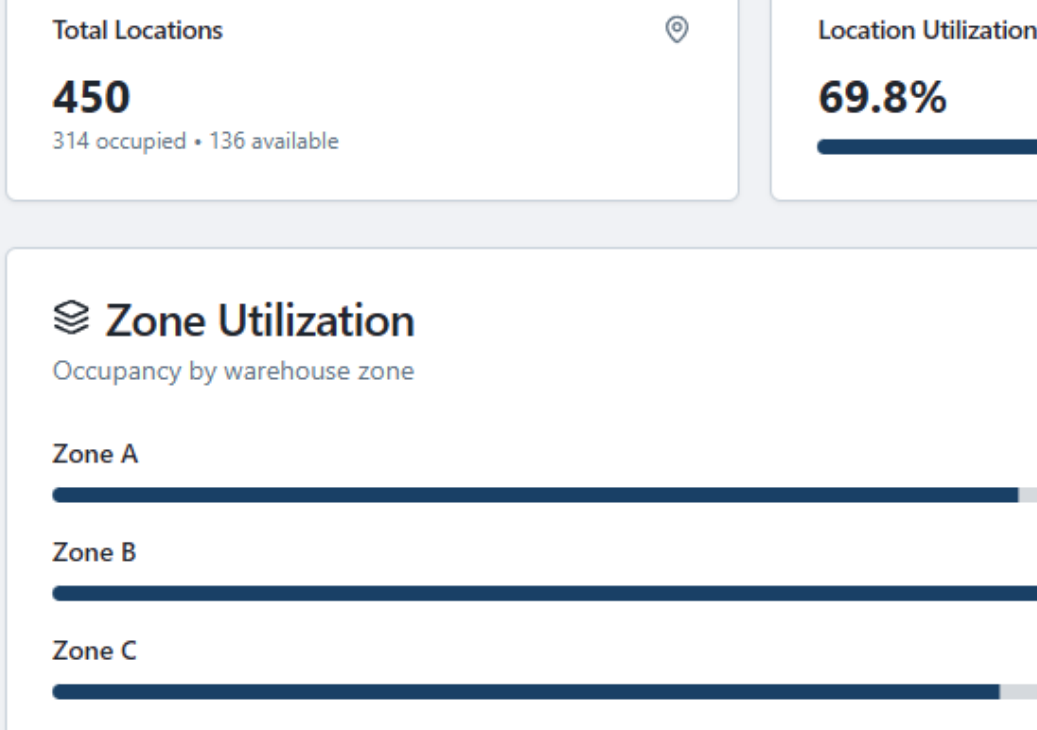The image size is (1037, 730).
Task: Click the 69.8% utilization value
Action: coord(882,98)
